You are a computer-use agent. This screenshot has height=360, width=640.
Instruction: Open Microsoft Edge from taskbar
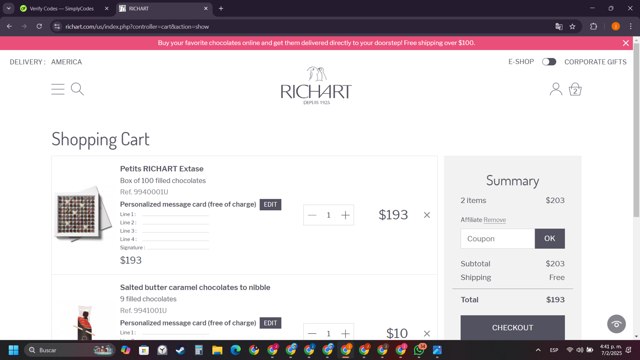(236, 350)
